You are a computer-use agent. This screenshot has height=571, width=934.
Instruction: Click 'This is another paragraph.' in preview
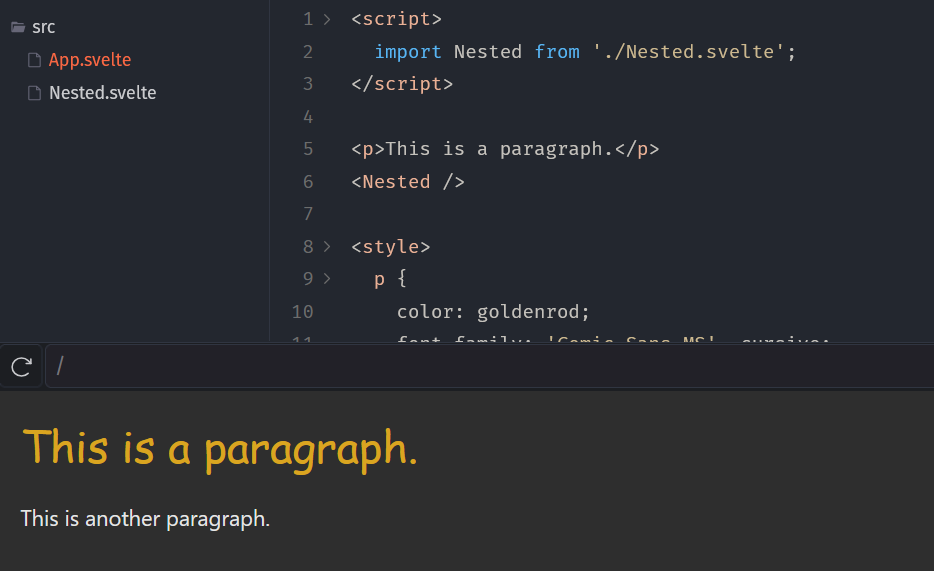pos(145,519)
